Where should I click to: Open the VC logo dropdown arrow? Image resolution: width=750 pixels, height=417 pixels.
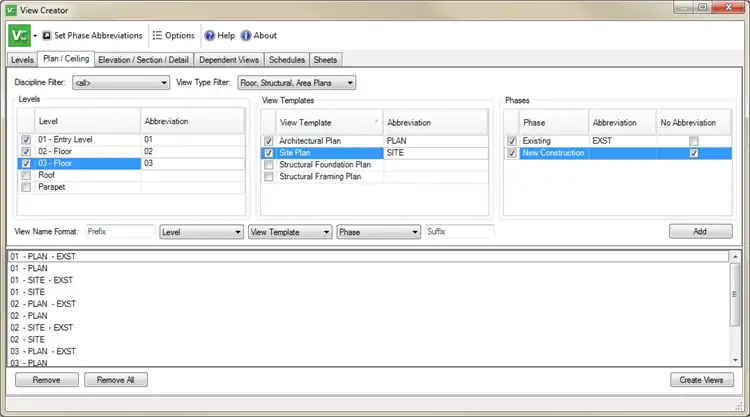(x=35, y=36)
